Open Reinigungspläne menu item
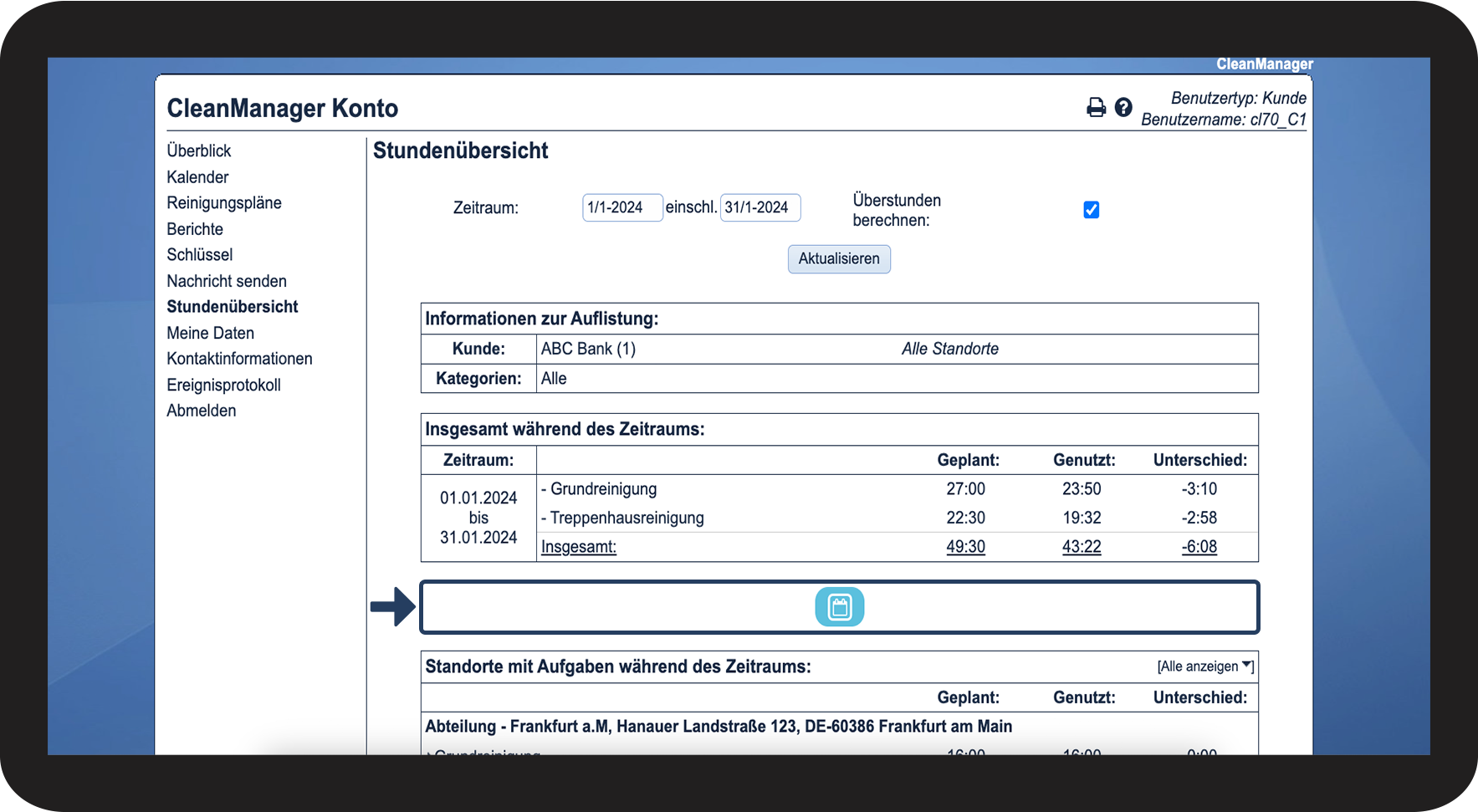The height and width of the screenshot is (812, 1478). coord(224,203)
